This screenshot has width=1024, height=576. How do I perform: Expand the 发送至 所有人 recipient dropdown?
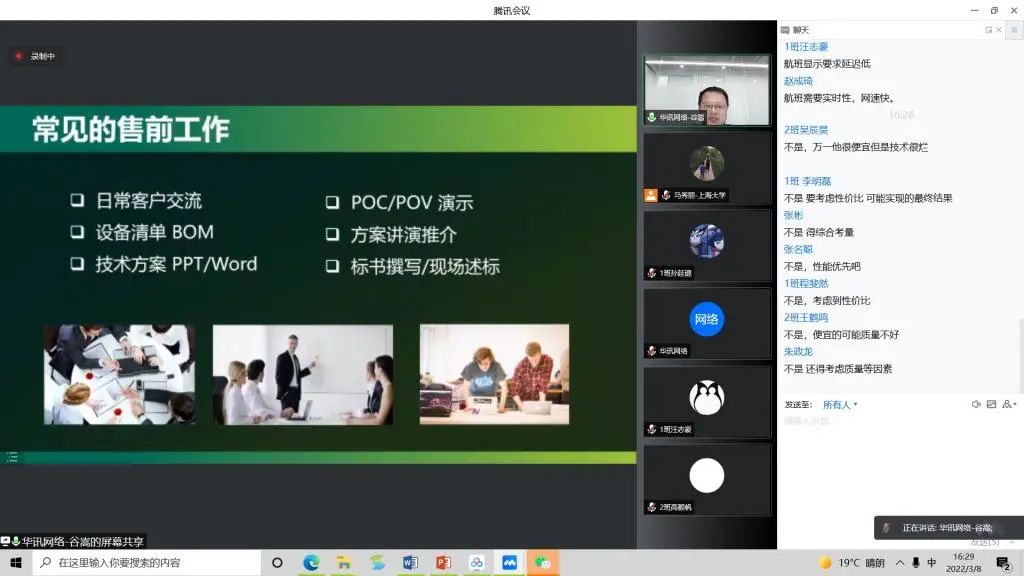pos(840,405)
